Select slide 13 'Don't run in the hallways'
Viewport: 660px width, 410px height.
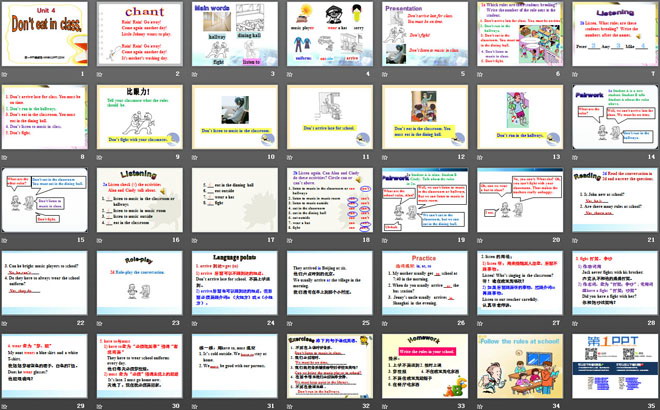[520, 117]
